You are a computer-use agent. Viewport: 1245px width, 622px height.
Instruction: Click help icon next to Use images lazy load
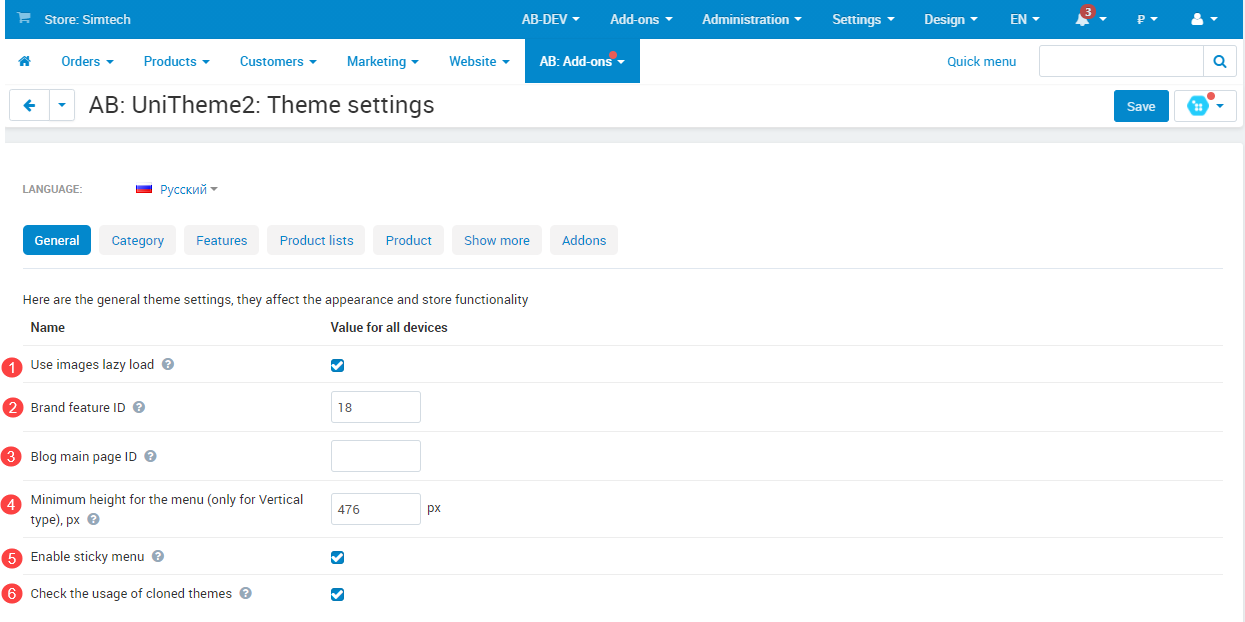click(x=168, y=364)
